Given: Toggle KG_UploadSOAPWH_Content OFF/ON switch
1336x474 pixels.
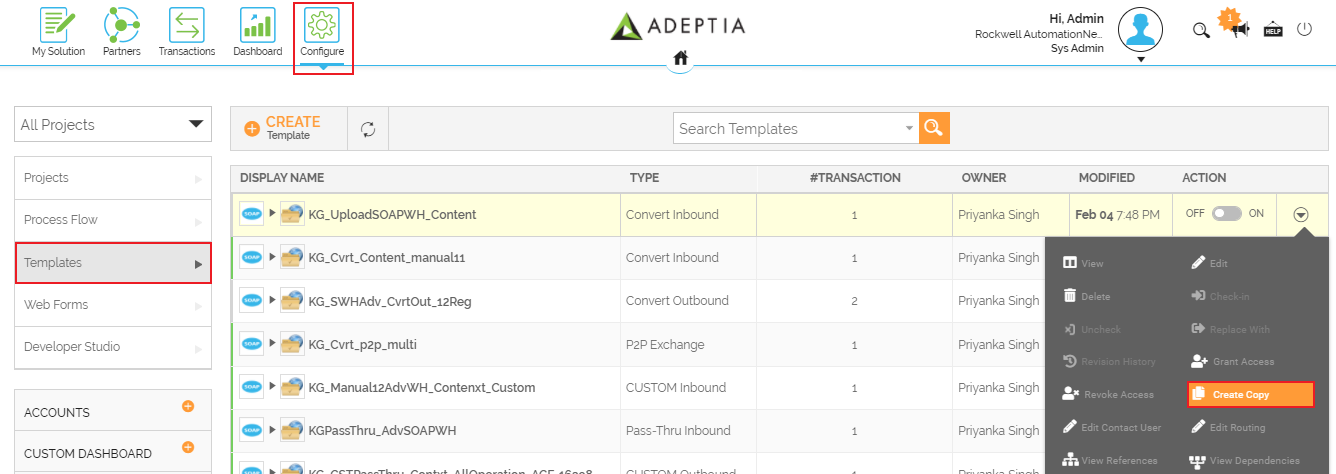Looking at the screenshot, I should [1226, 214].
